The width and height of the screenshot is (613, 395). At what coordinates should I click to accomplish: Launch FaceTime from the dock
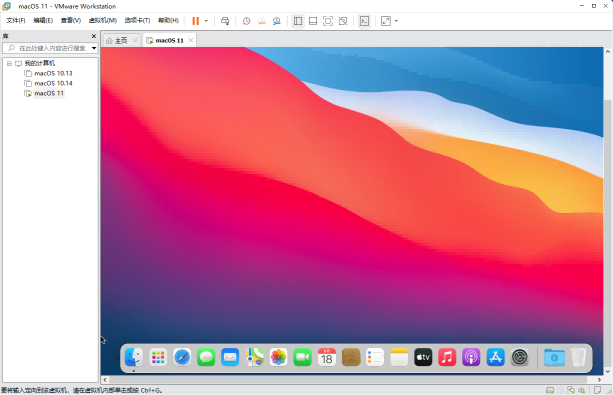point(303,357)
